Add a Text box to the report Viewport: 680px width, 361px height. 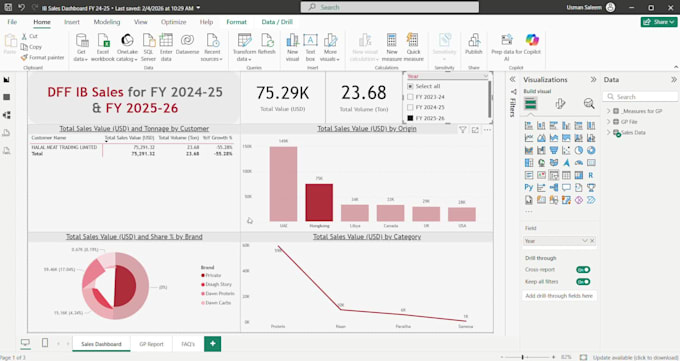click(x=311, y=47)
